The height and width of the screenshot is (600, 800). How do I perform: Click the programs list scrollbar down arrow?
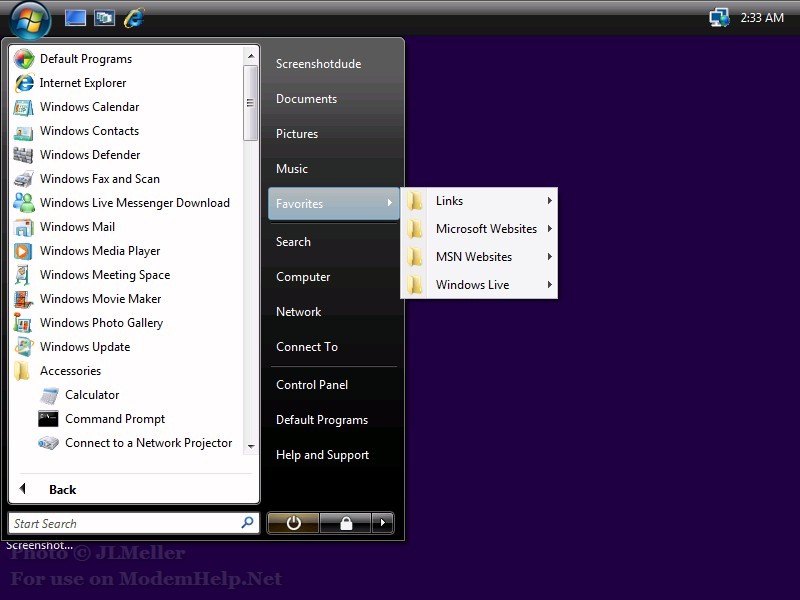click(250, 447)
